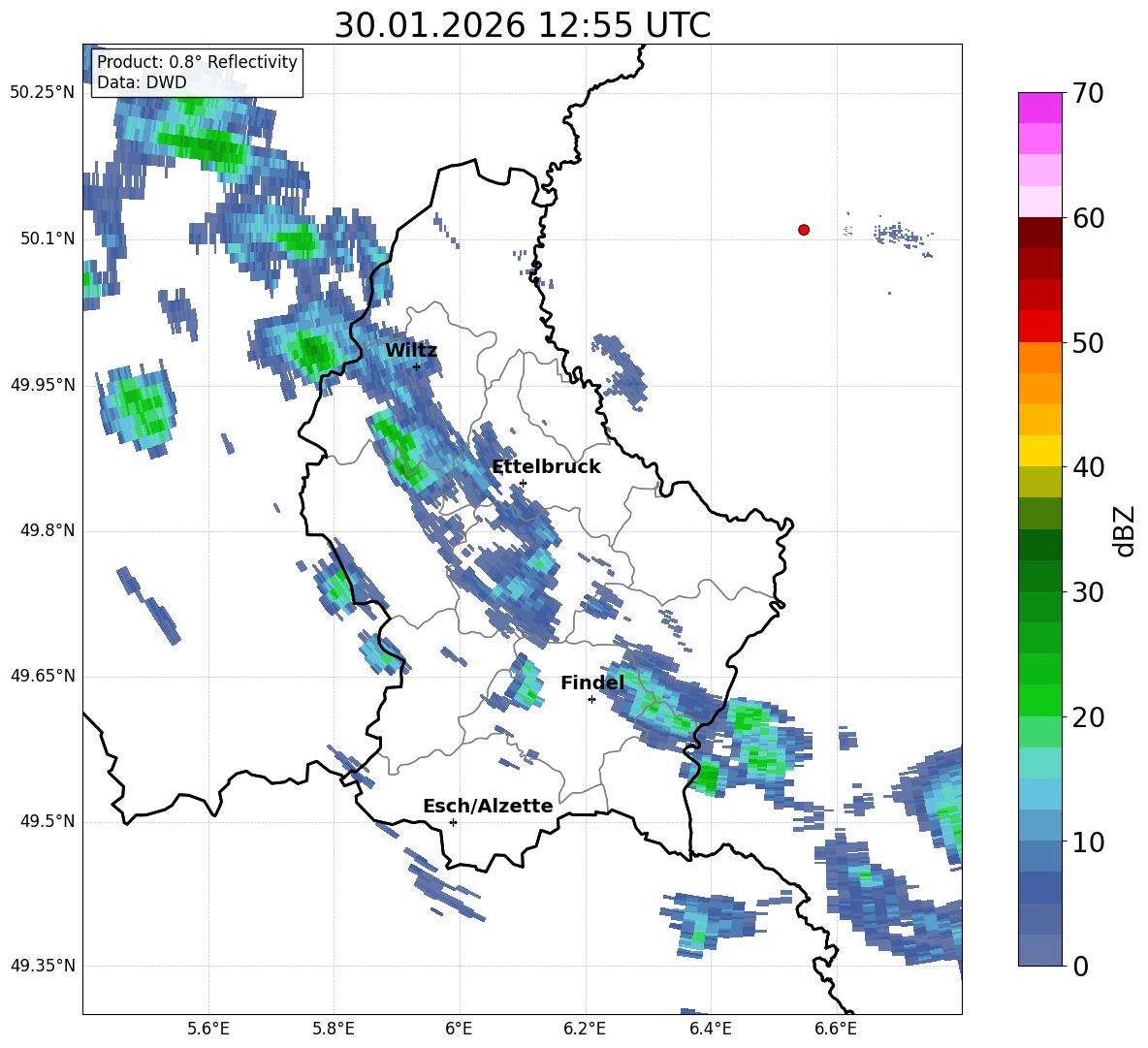
Task: Click the 'Esch/Alzette' city label
Action: point(488,806)
